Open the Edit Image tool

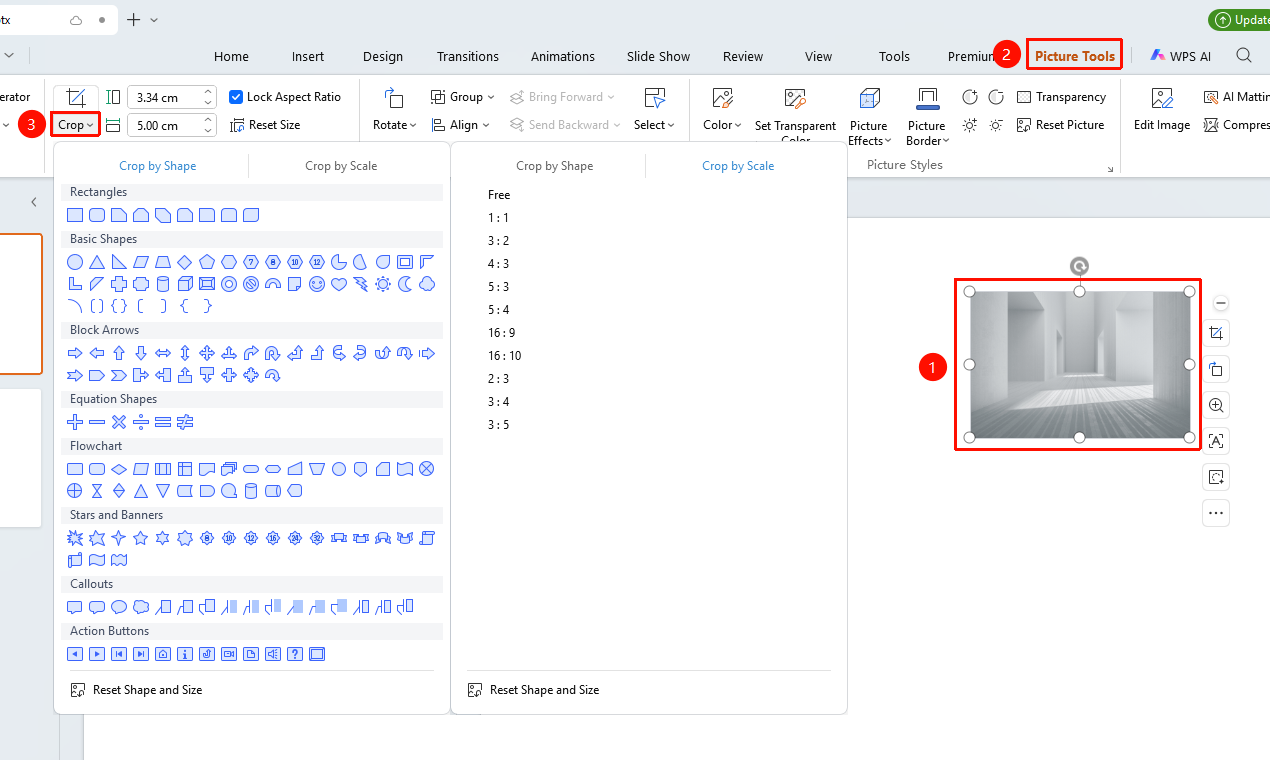pyautogui.click(x=1162, y=110)
